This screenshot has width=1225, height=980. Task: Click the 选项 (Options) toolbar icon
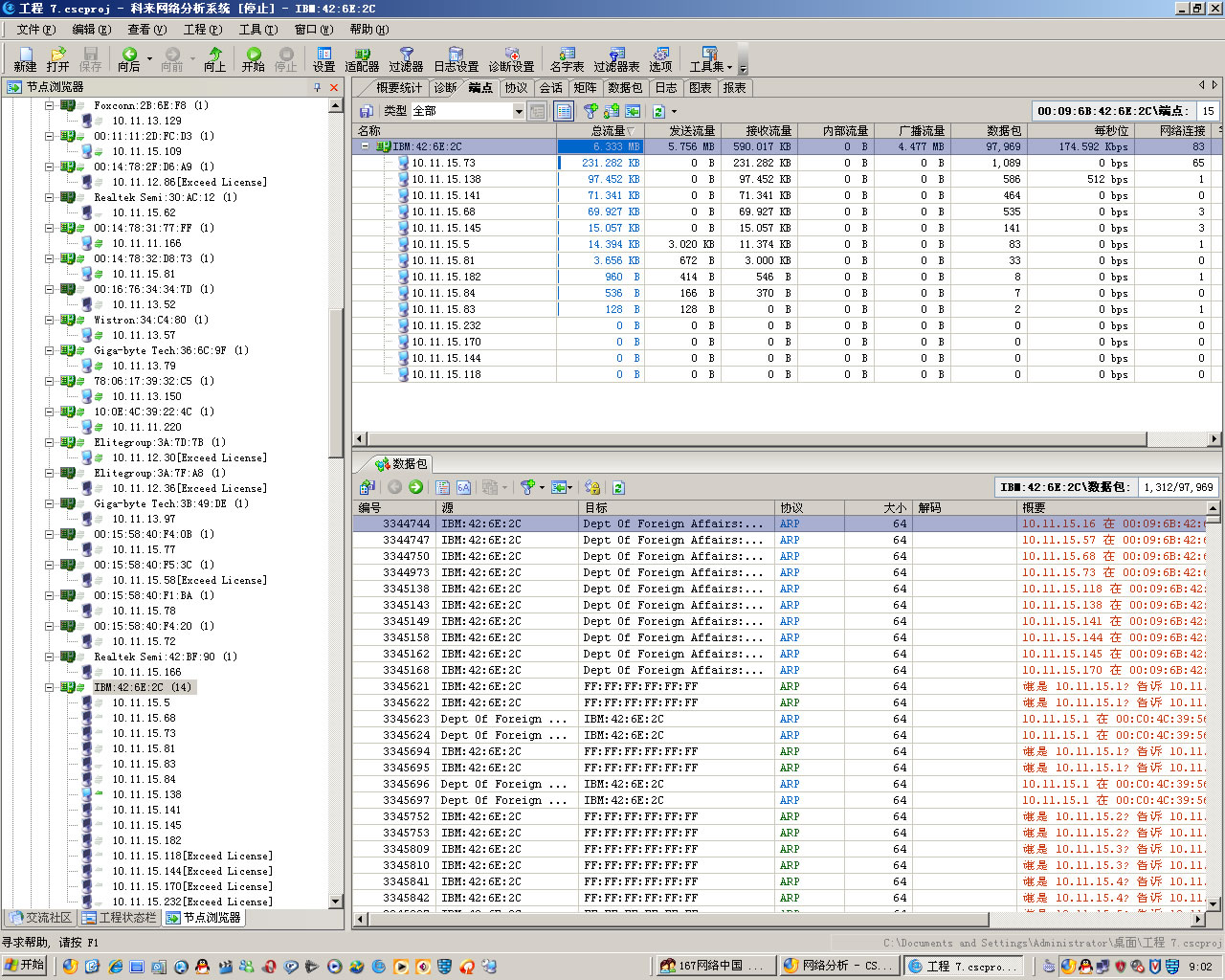[660, 59]
